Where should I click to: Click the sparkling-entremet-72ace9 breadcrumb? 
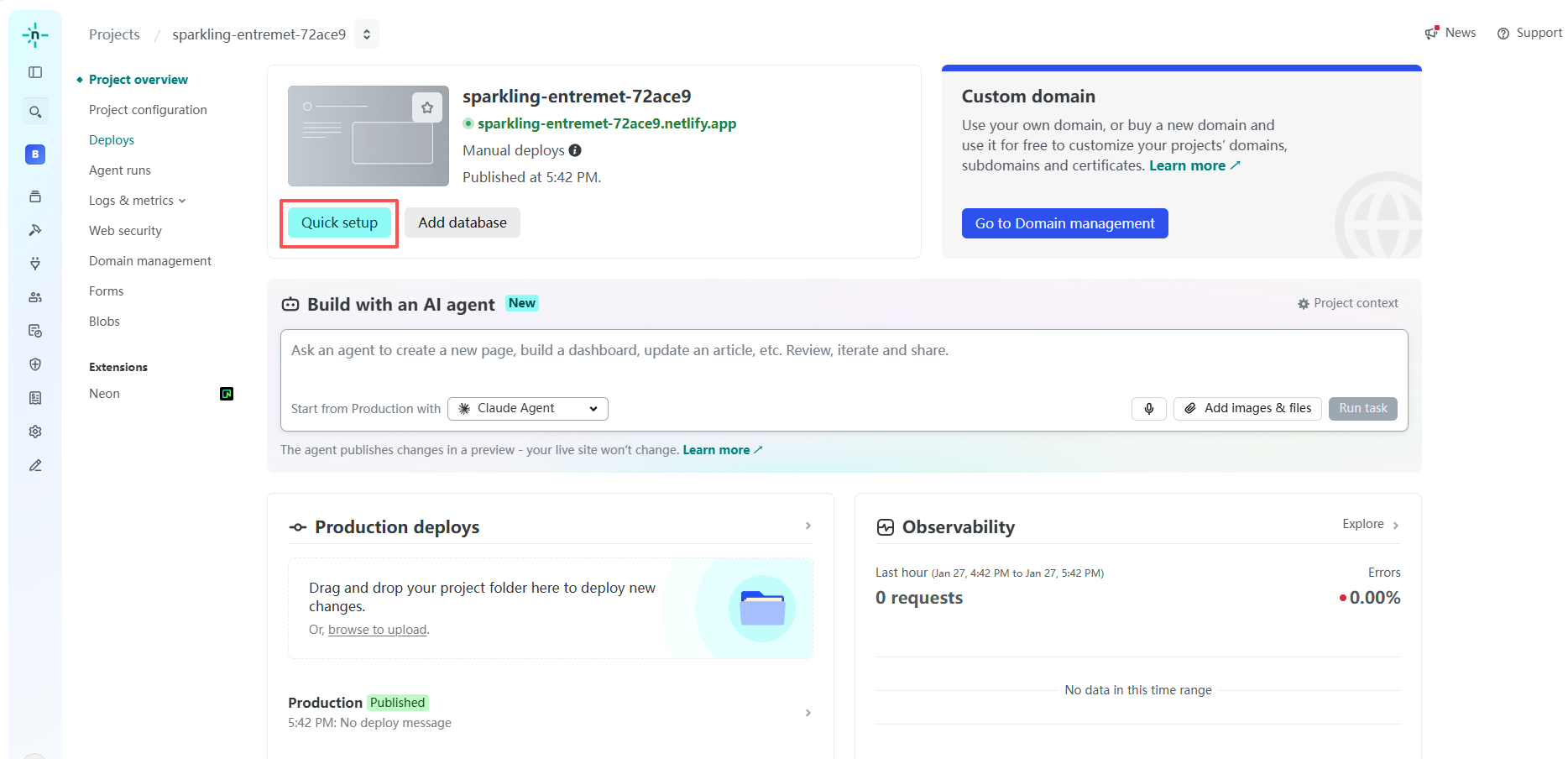pos(259,34)
